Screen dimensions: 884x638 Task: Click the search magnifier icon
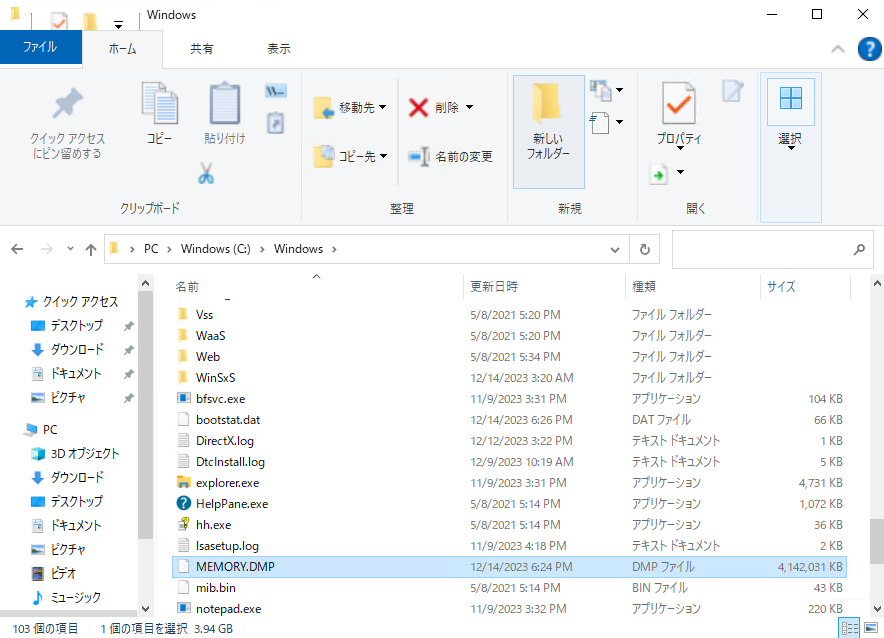click(859, 249)
